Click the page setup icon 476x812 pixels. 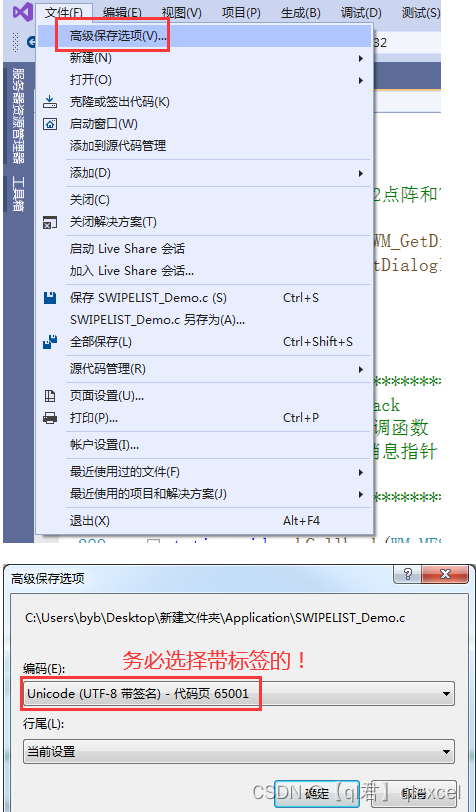pos(50,397)
